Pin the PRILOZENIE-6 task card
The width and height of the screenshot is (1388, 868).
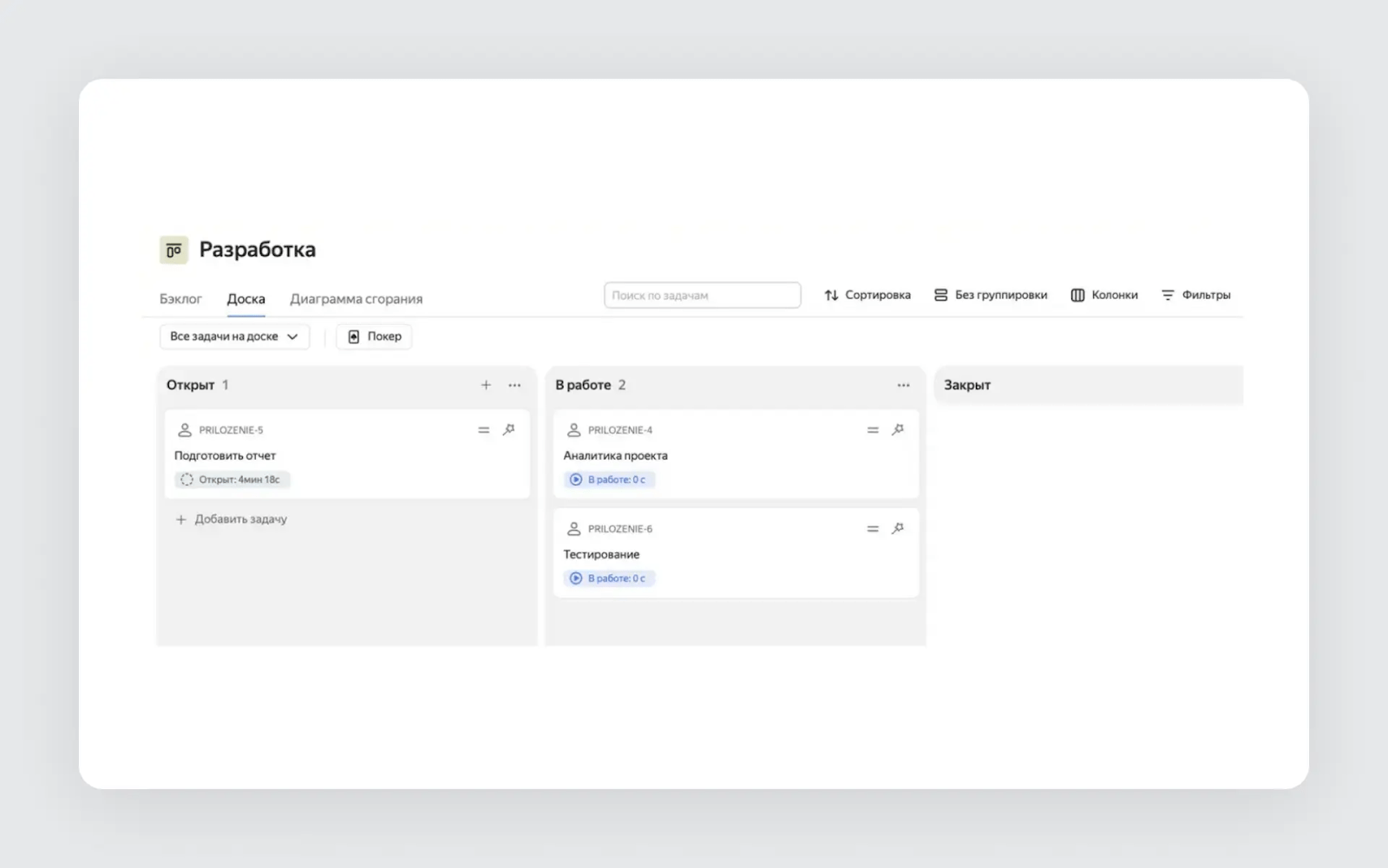tap(898, 528)
